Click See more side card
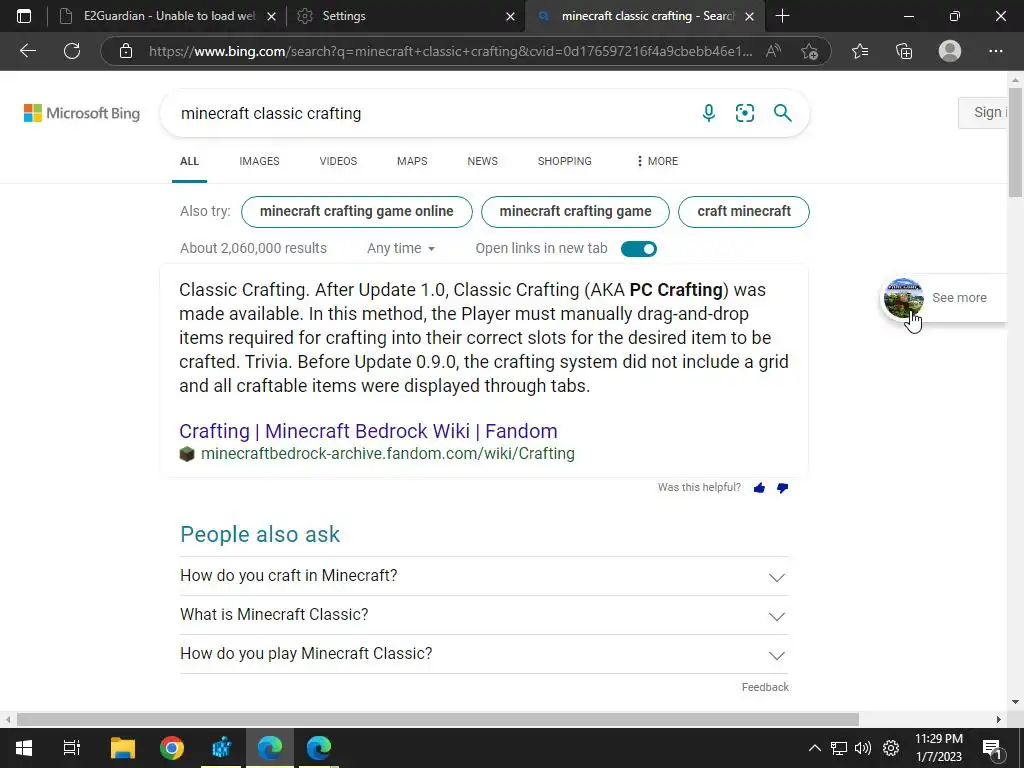 pyautogui.click(x=944, y=298)
